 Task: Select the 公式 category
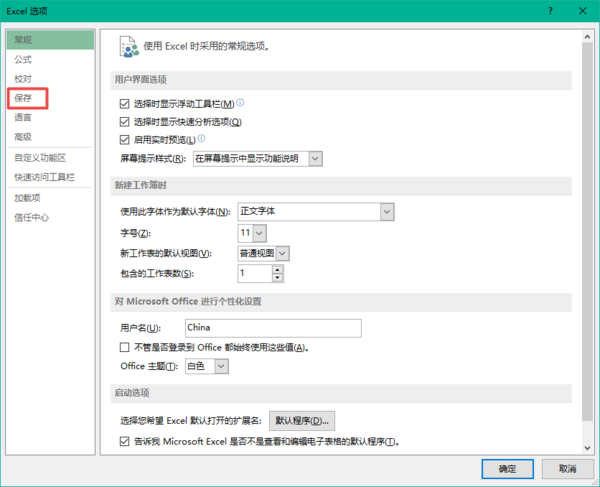[x=50, y=59]
